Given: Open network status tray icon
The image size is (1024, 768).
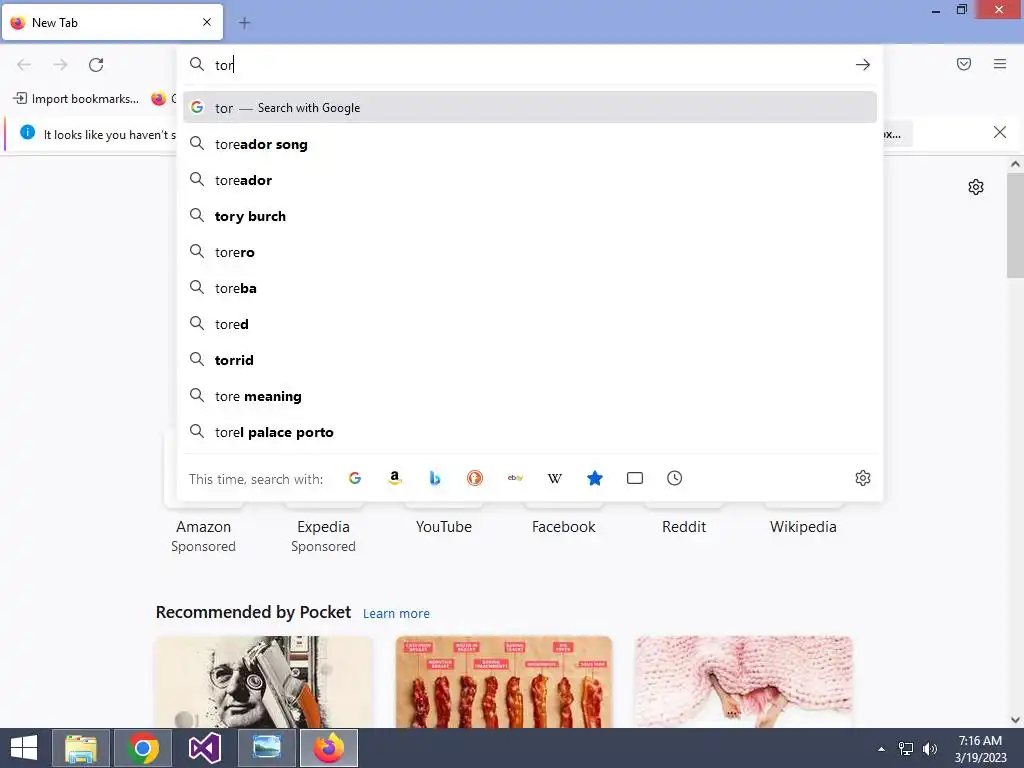Looking at the screenshot, I should [x=906, y=749].
